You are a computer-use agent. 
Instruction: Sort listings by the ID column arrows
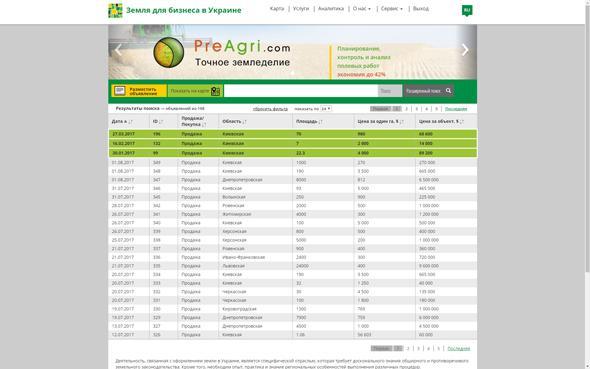coord(162,121)
